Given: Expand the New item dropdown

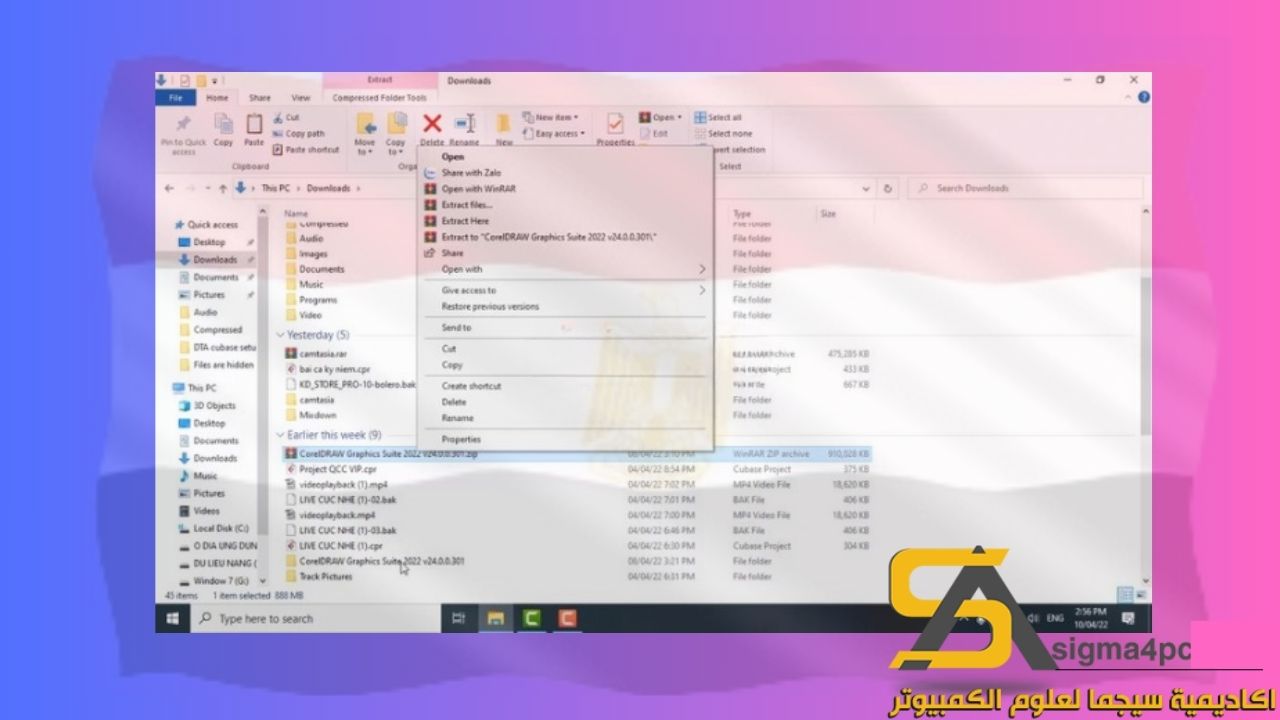Looking at the screenshot, I should click(552, 117).
